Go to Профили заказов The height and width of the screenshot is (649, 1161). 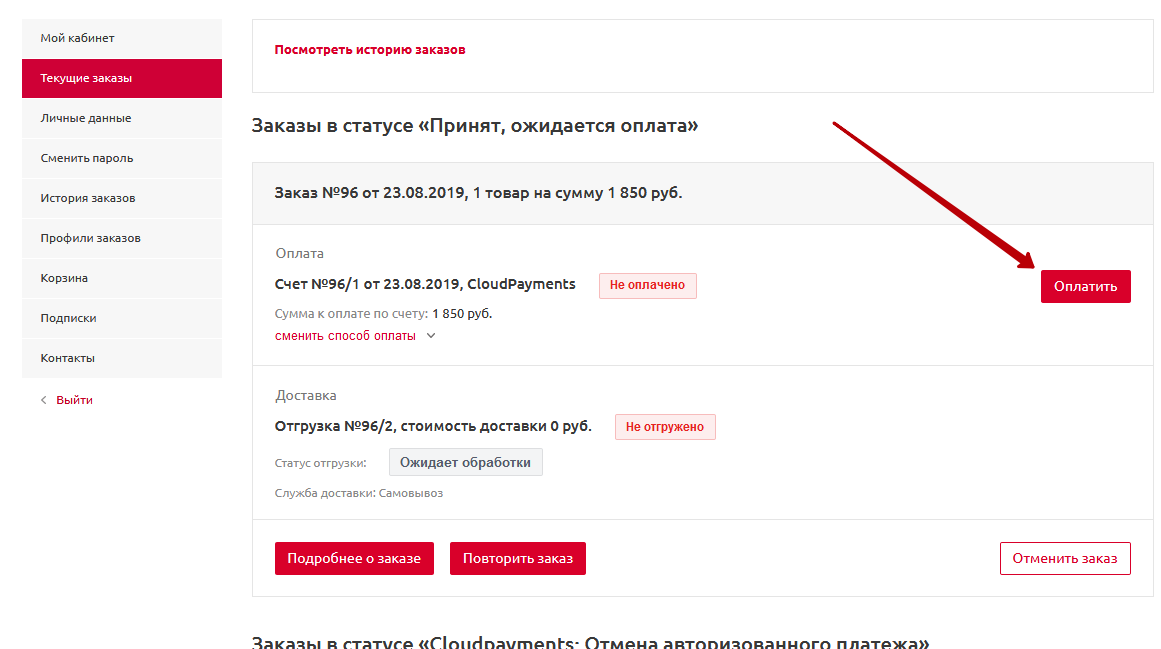click(121, 238)
